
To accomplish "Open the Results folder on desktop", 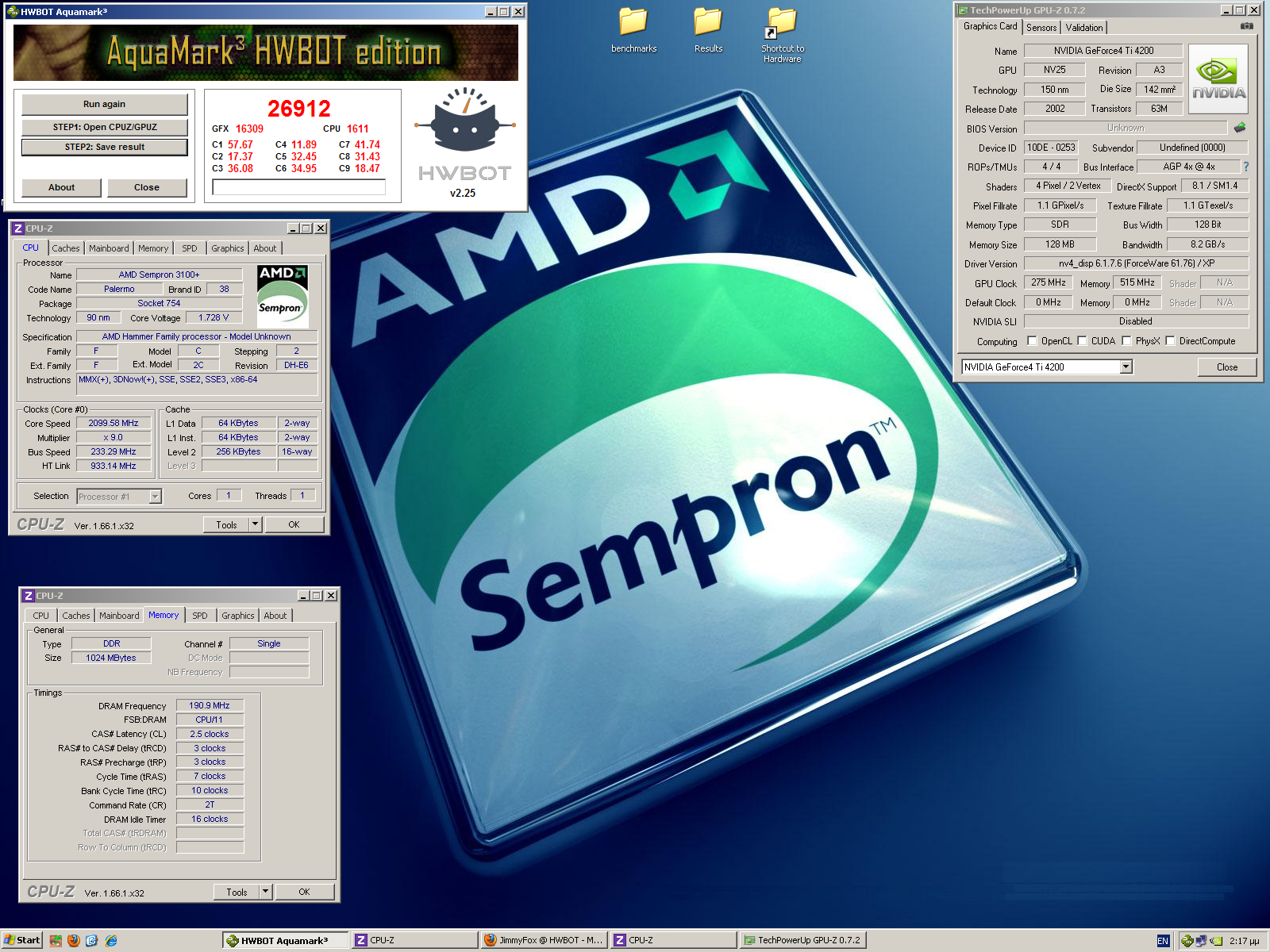I will 708,30.
